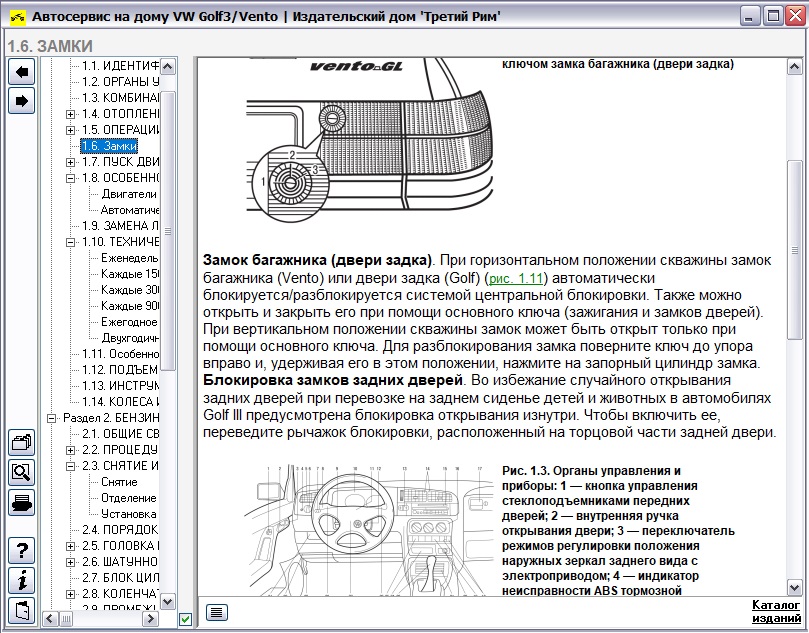Select tree item 1.3. КОМБИНАЦ
The image size is (809, 633).
[120, 98]
